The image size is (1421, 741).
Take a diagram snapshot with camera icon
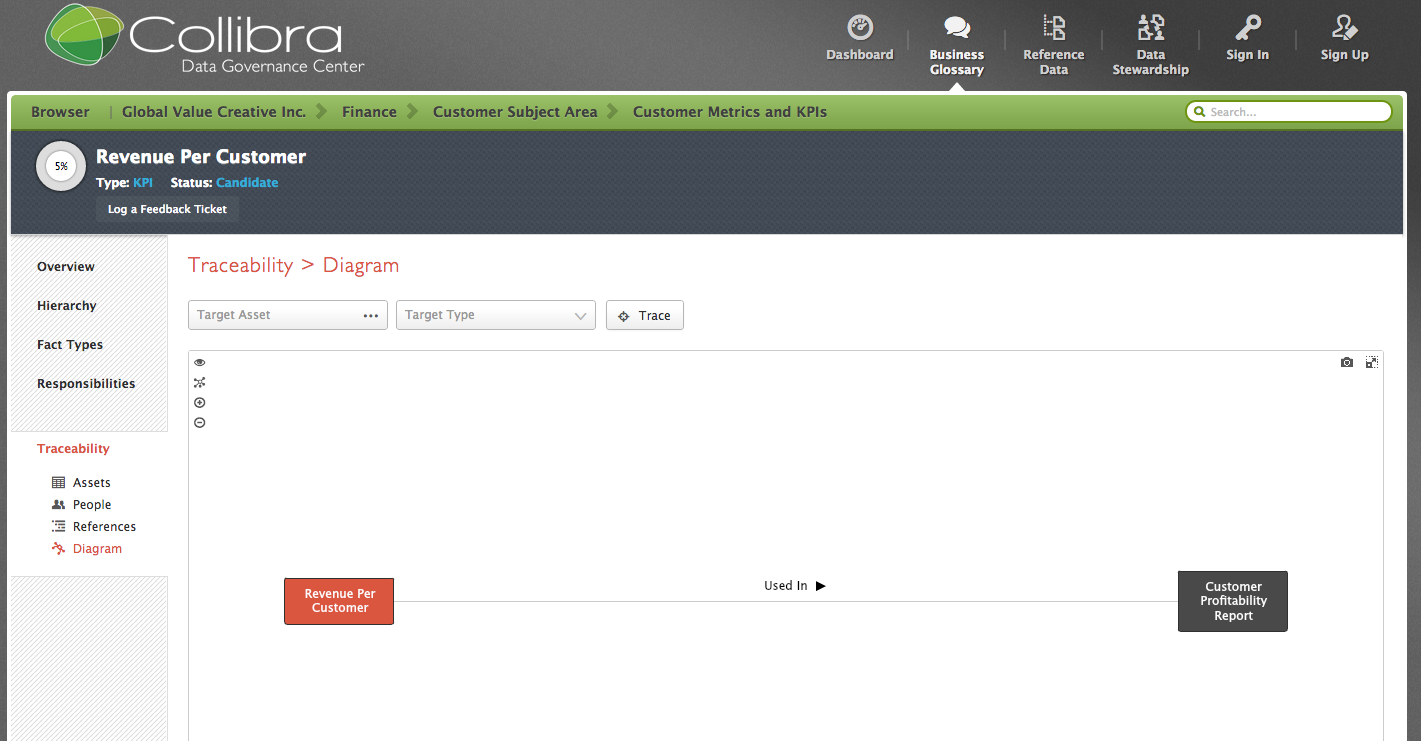coord(1347,362)
